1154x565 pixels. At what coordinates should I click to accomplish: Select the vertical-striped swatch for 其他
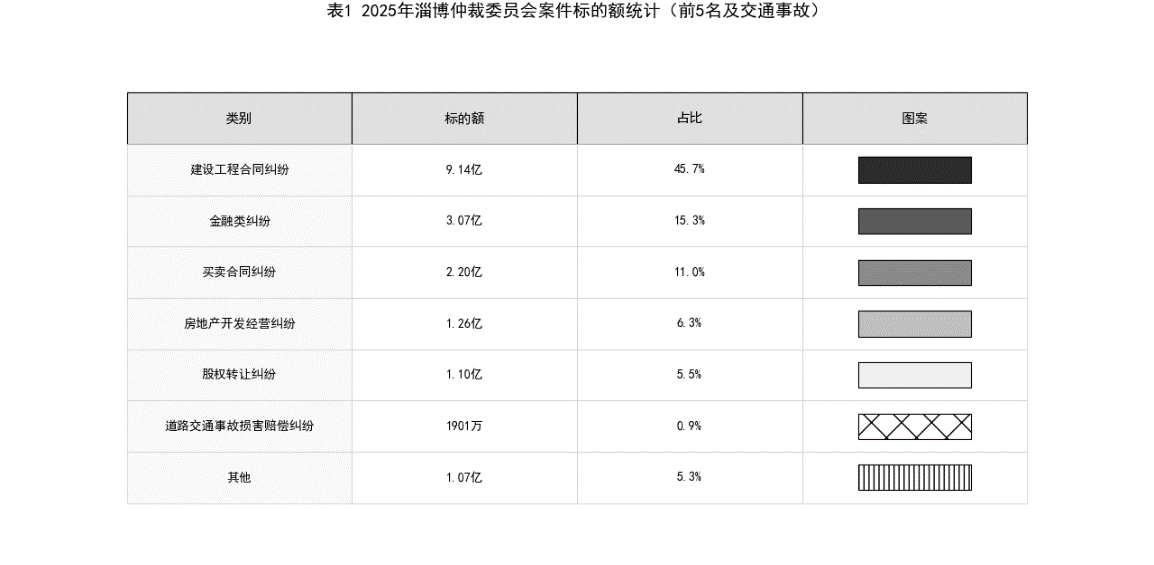pyautogui.click(x=914, y=478)
